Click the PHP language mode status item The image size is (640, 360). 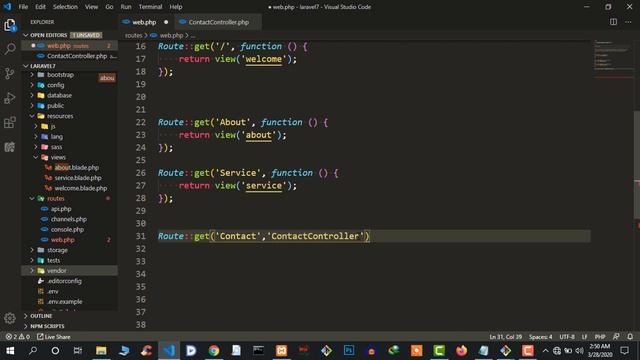(x=600, y=337)
